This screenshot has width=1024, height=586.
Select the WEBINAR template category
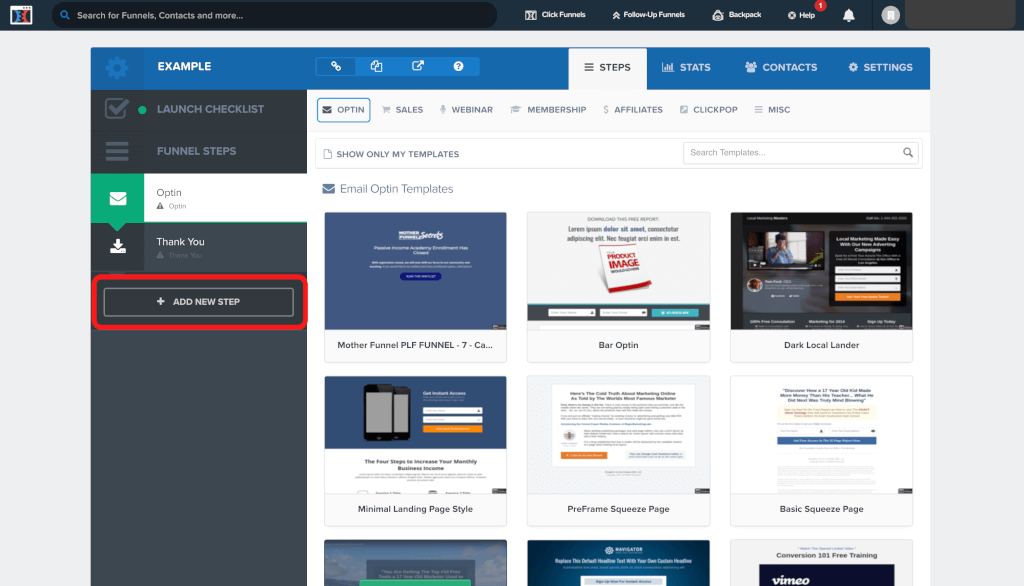click(x=465, y=109)
